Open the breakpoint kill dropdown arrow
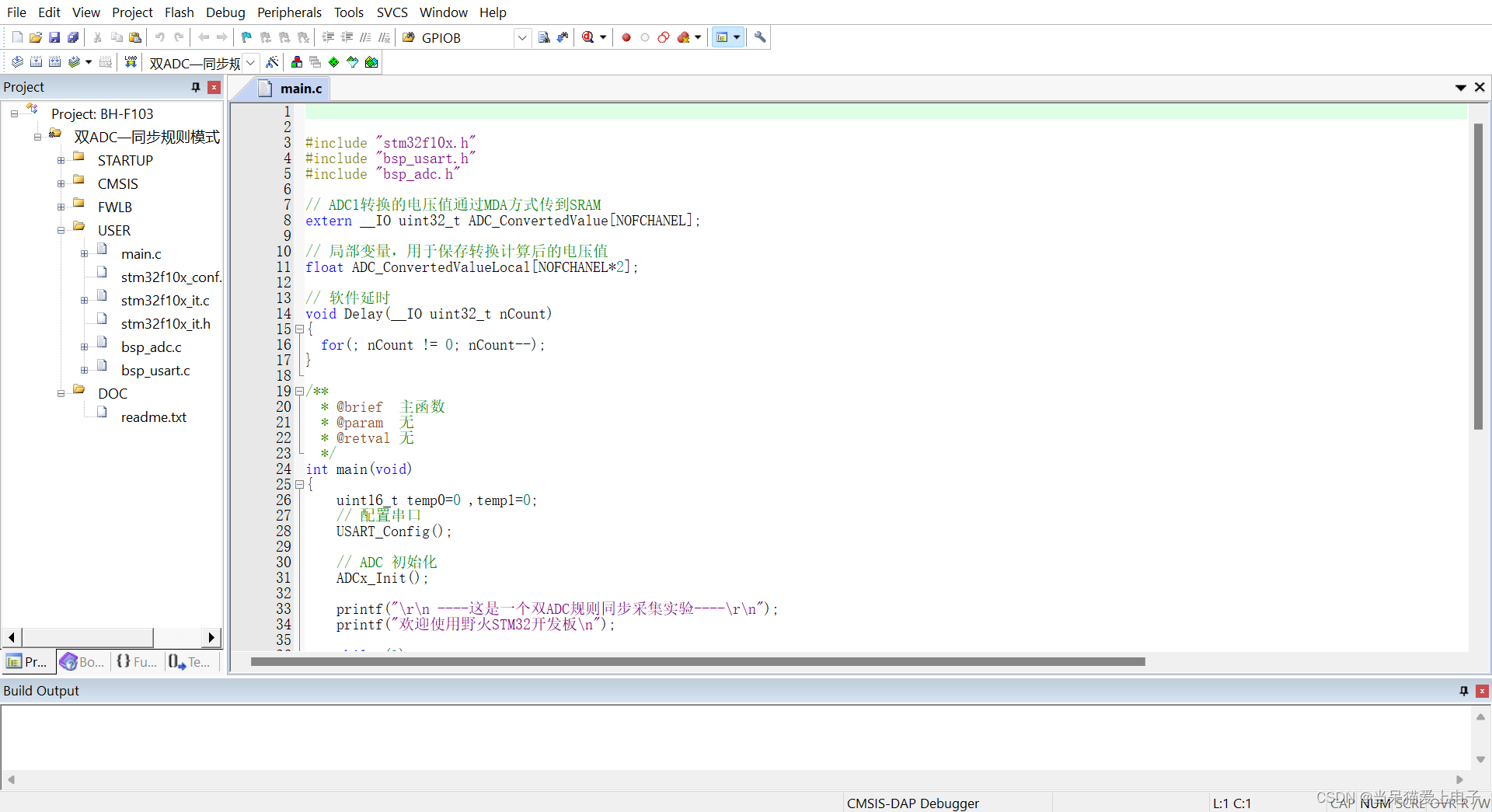This screenshot has height=812, width=1492. pyautogui.click(x=698, y=37)
